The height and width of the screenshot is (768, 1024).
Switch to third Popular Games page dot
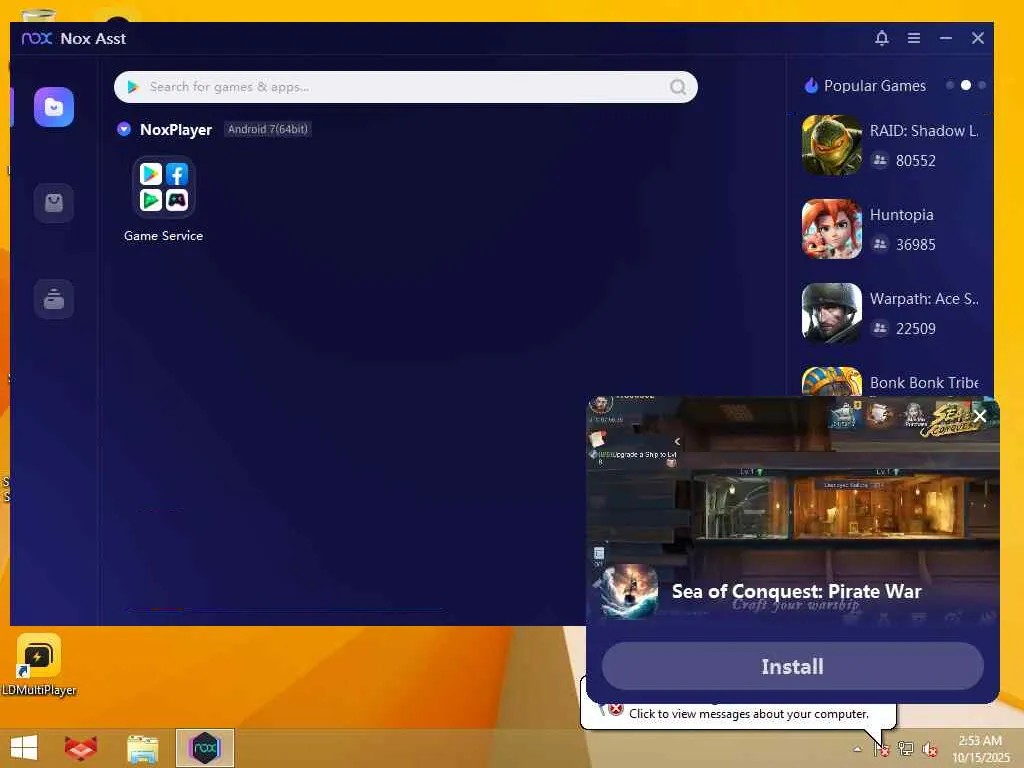coord(982,85)
